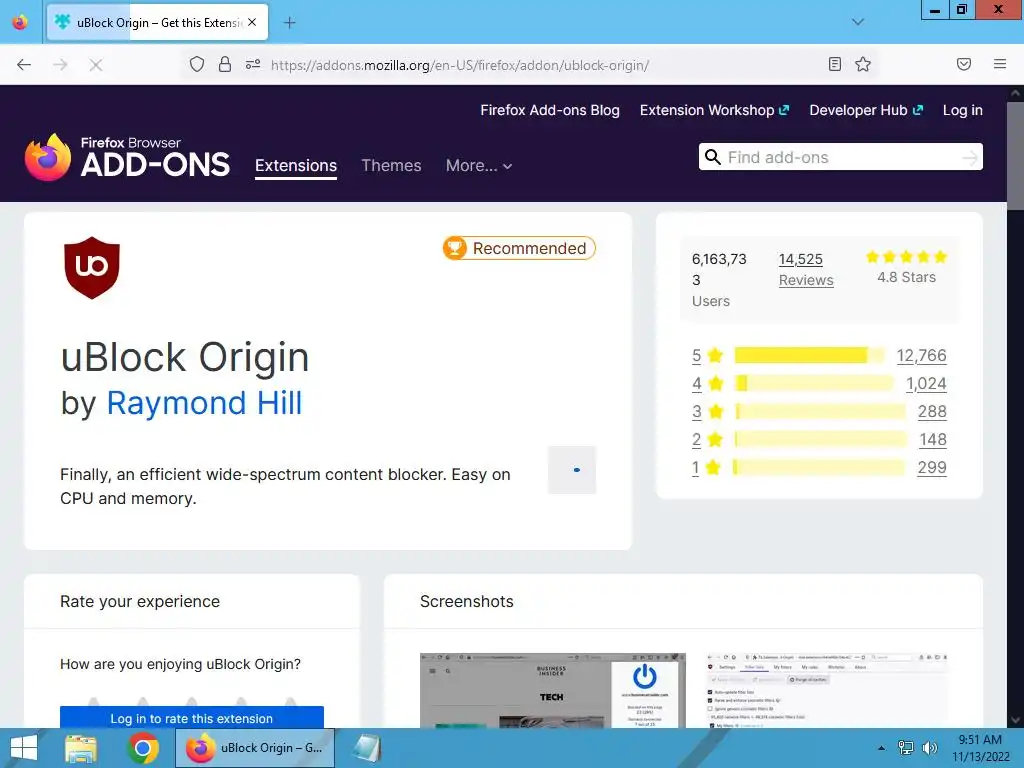This screenshot has height=768, width=1024.
Task: Open site permissions icon in the address bar
Action: coord(253,64)
